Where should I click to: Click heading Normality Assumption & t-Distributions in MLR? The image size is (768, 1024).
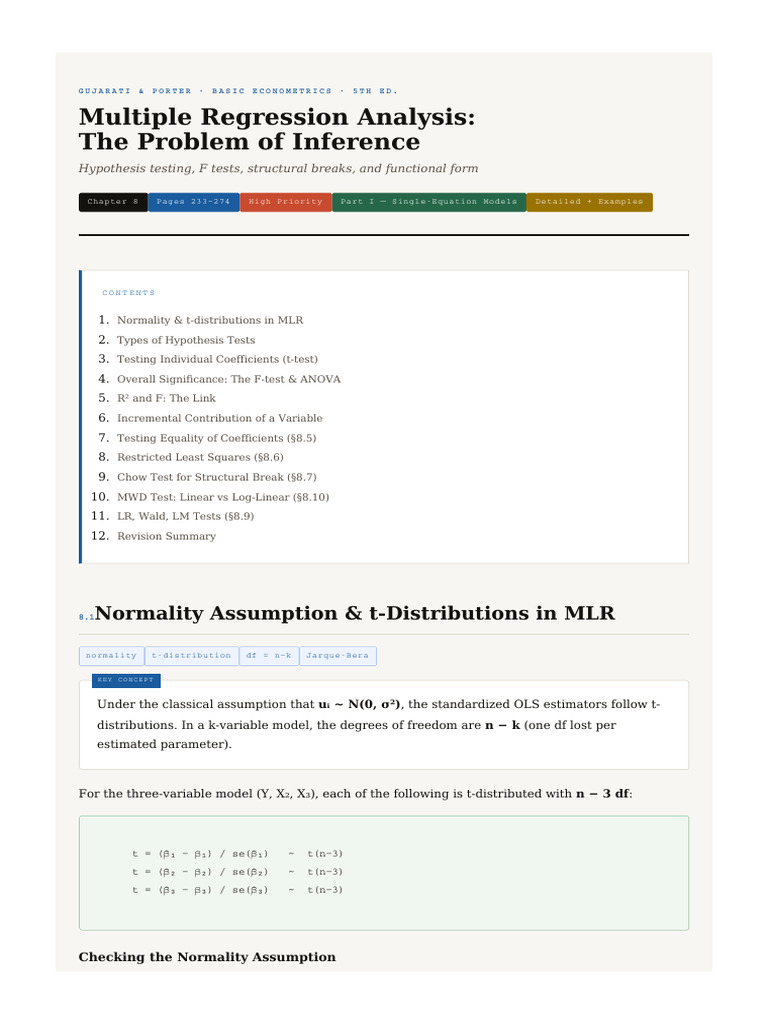pos(355,613)
